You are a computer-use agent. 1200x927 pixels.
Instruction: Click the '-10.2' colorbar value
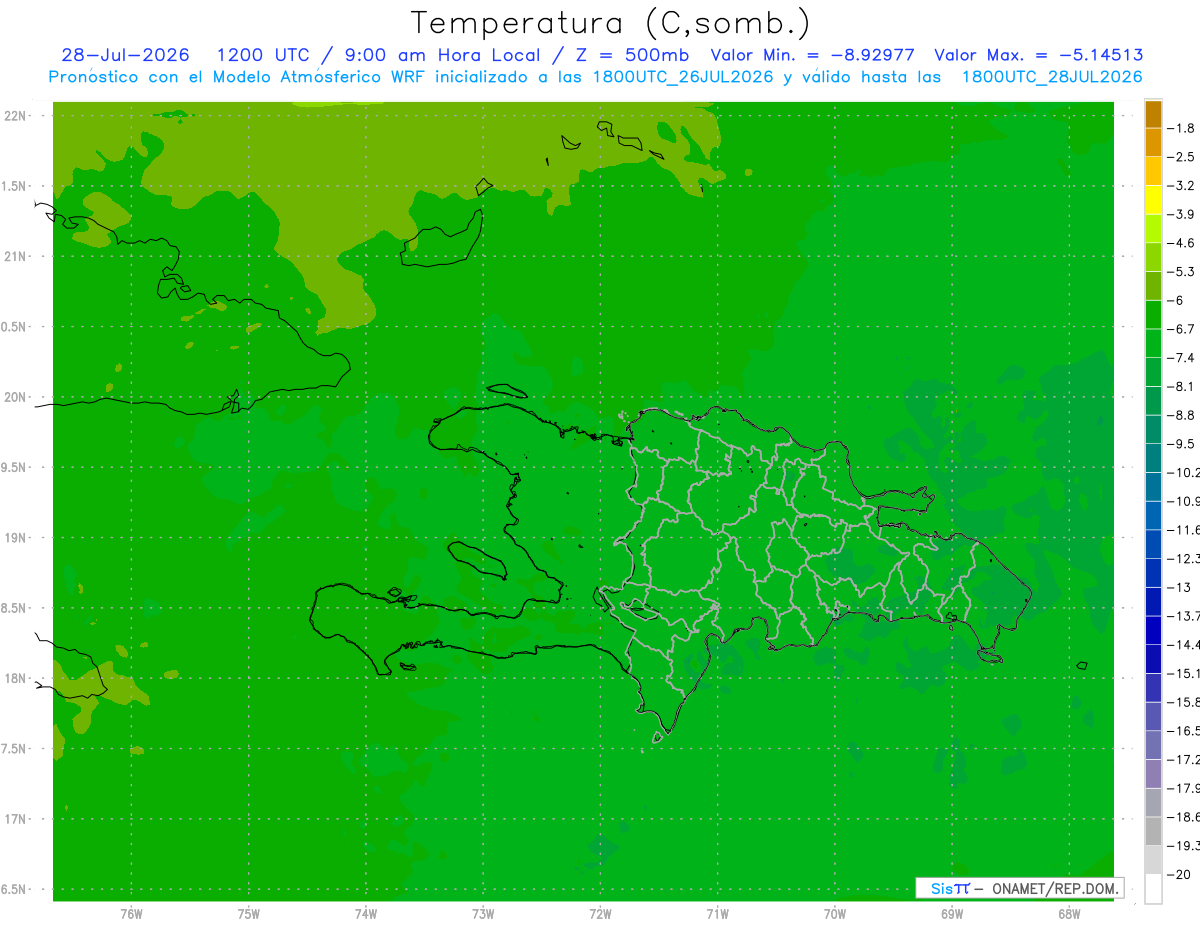(1184, 473)
